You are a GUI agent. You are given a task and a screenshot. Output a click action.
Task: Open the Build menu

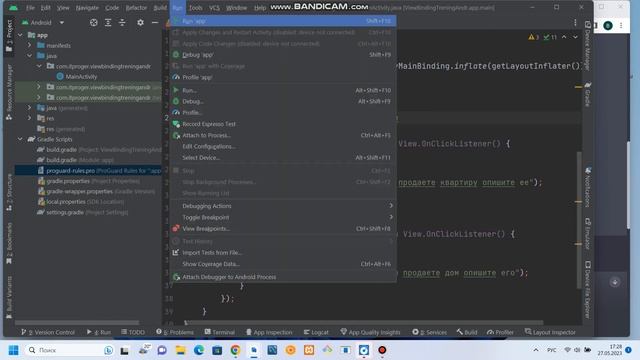[x=160, y=8]
